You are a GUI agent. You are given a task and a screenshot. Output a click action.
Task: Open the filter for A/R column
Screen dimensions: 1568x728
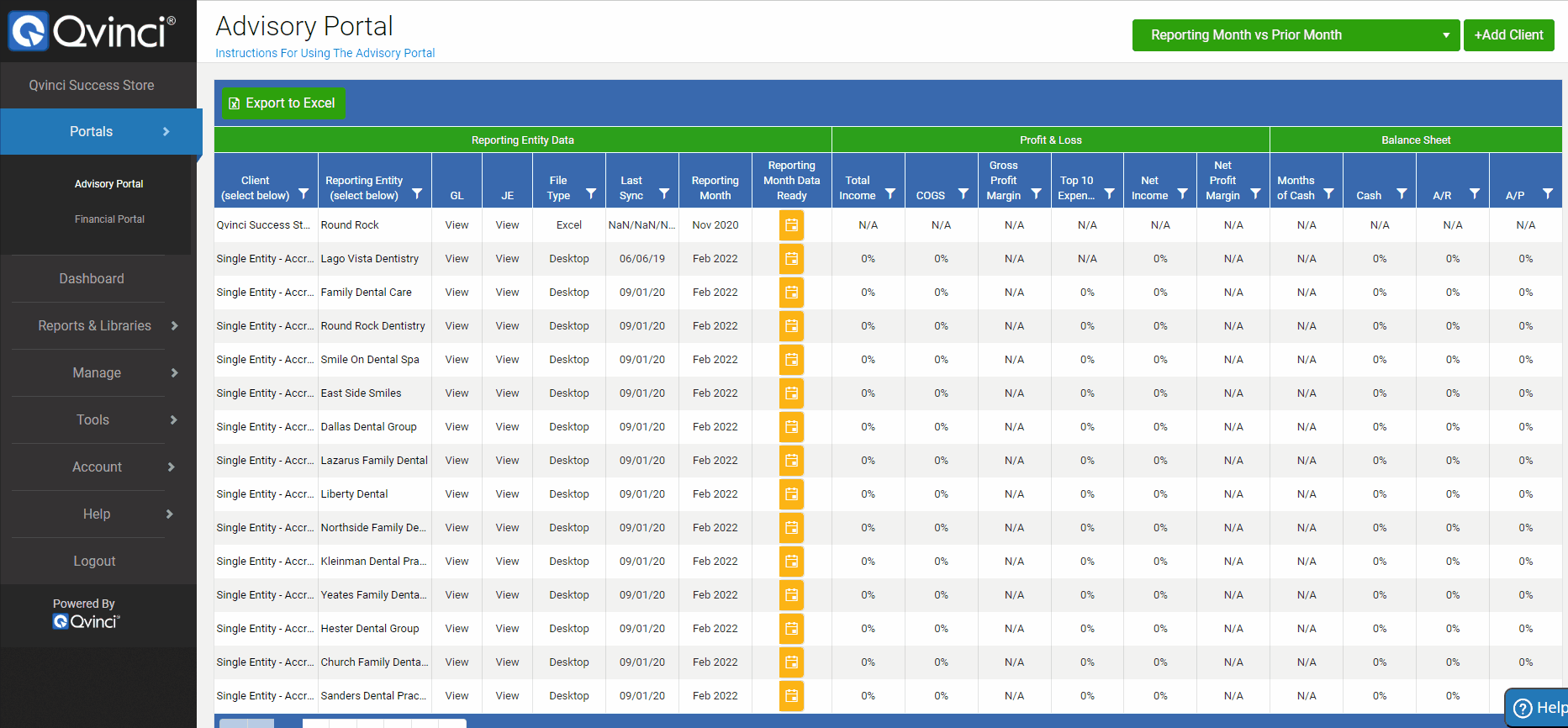(1476, 194)
